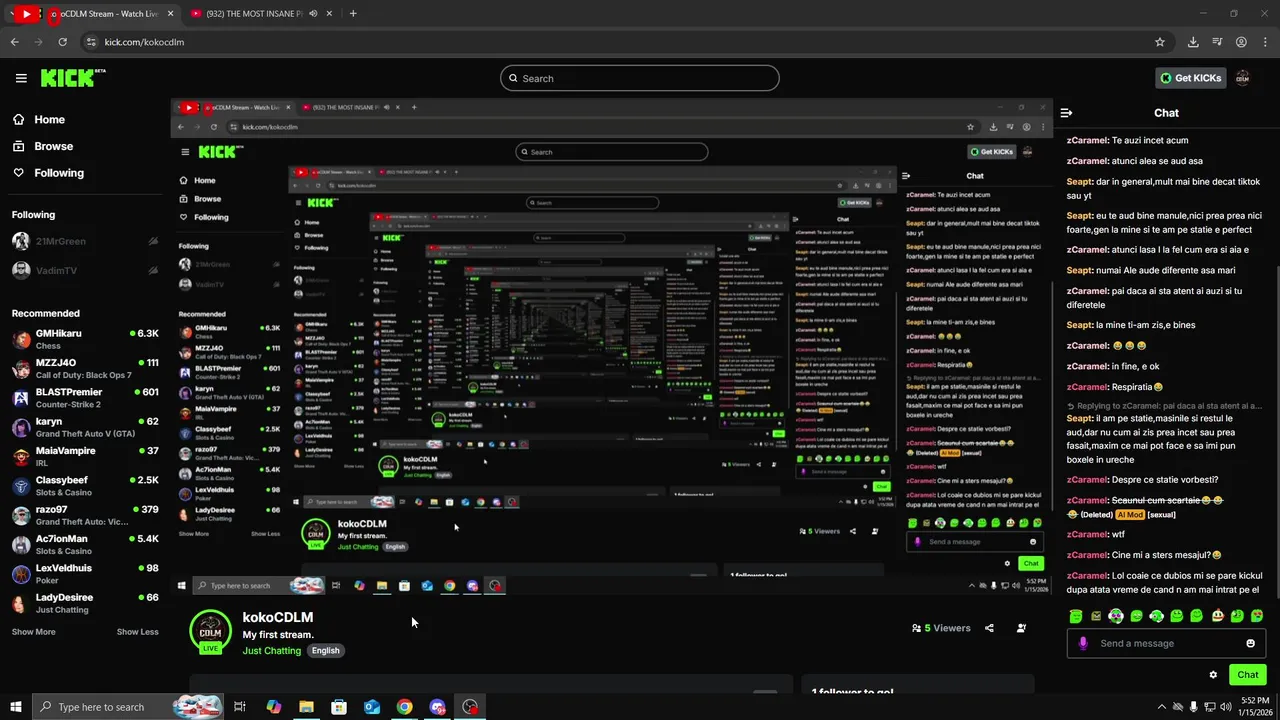The image size is (1280, 720).
Task: Open the user avatar menu beside Get KICKs
Action: pyautogui.click(x=1243, y=78)
